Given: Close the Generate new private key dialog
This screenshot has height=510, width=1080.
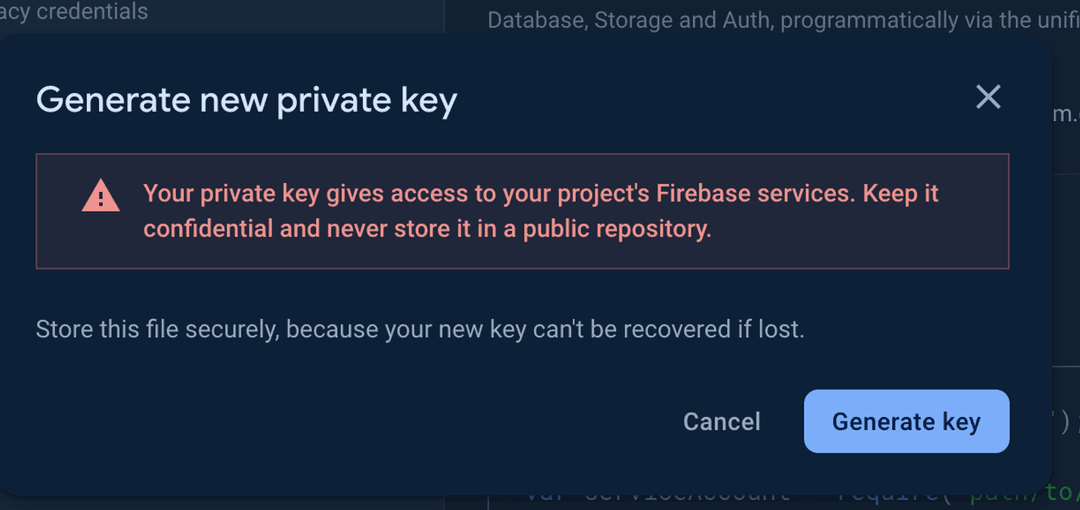Looking at the screenshot, I should point(988,97).
